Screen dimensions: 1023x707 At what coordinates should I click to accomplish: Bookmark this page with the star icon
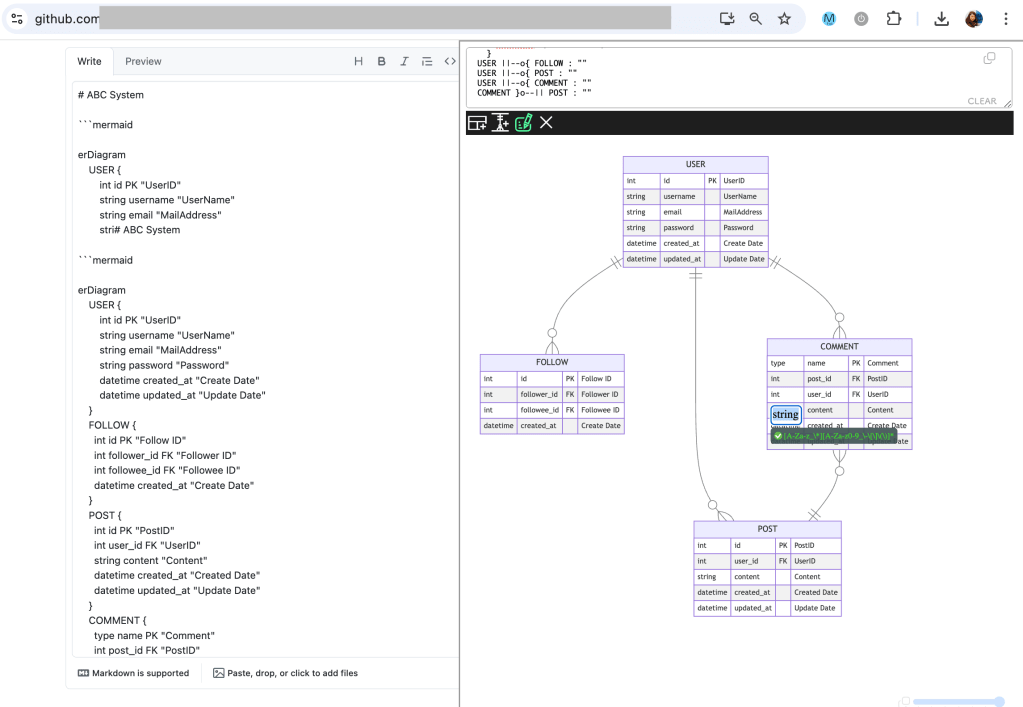(784, 19)
